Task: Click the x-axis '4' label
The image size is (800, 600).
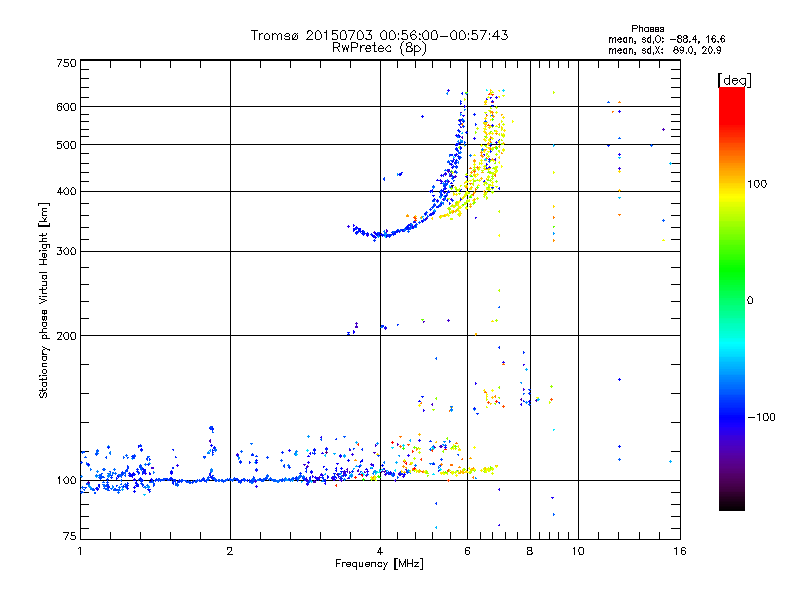Action: (x=380, y=551)
